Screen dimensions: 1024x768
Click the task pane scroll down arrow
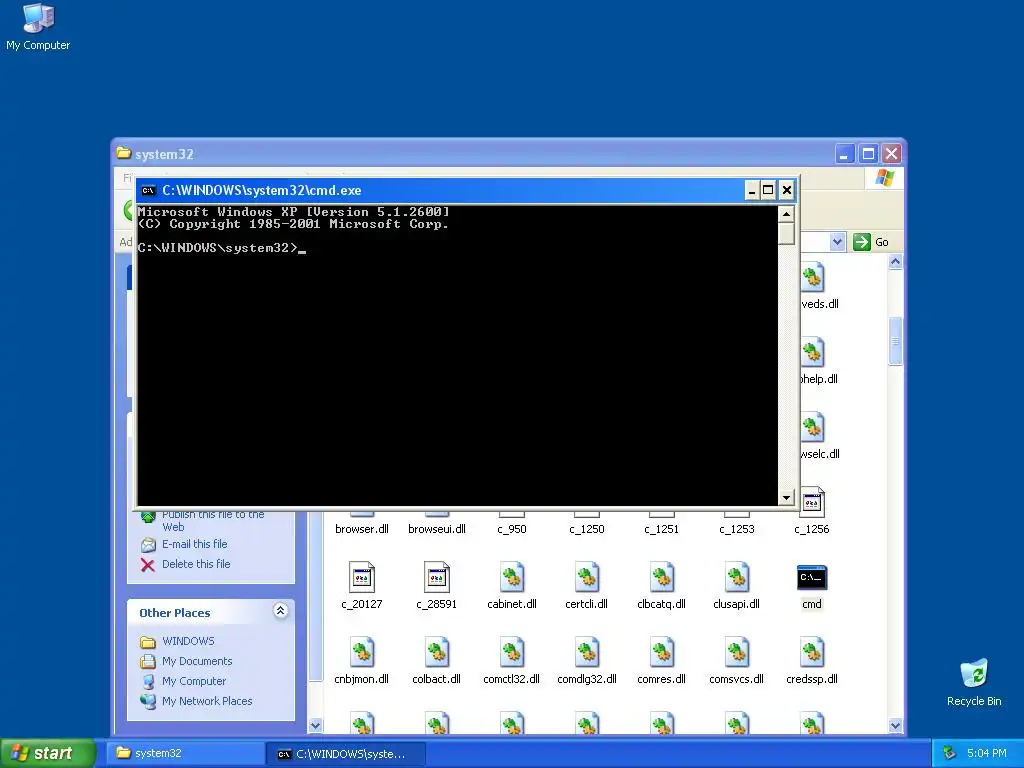tap(315, 726)
